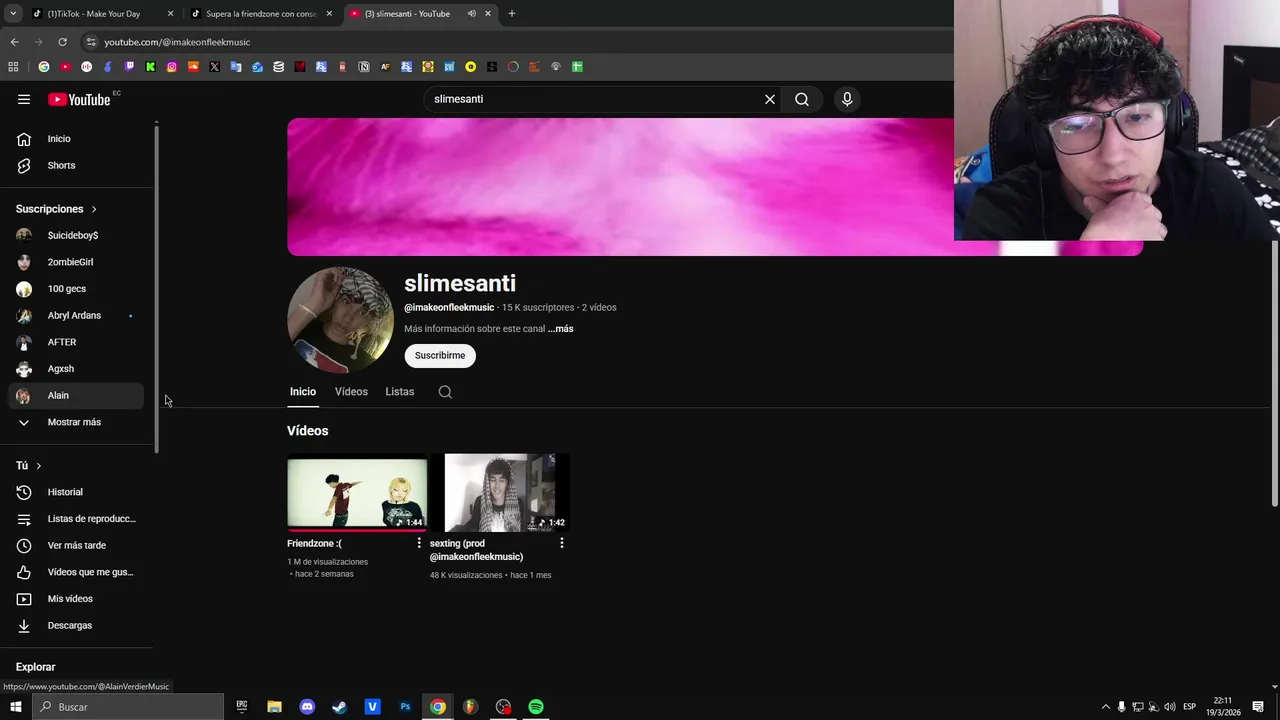Mute the slimesanti tab audio icon

pyautogui.click(x=471, y=14)
